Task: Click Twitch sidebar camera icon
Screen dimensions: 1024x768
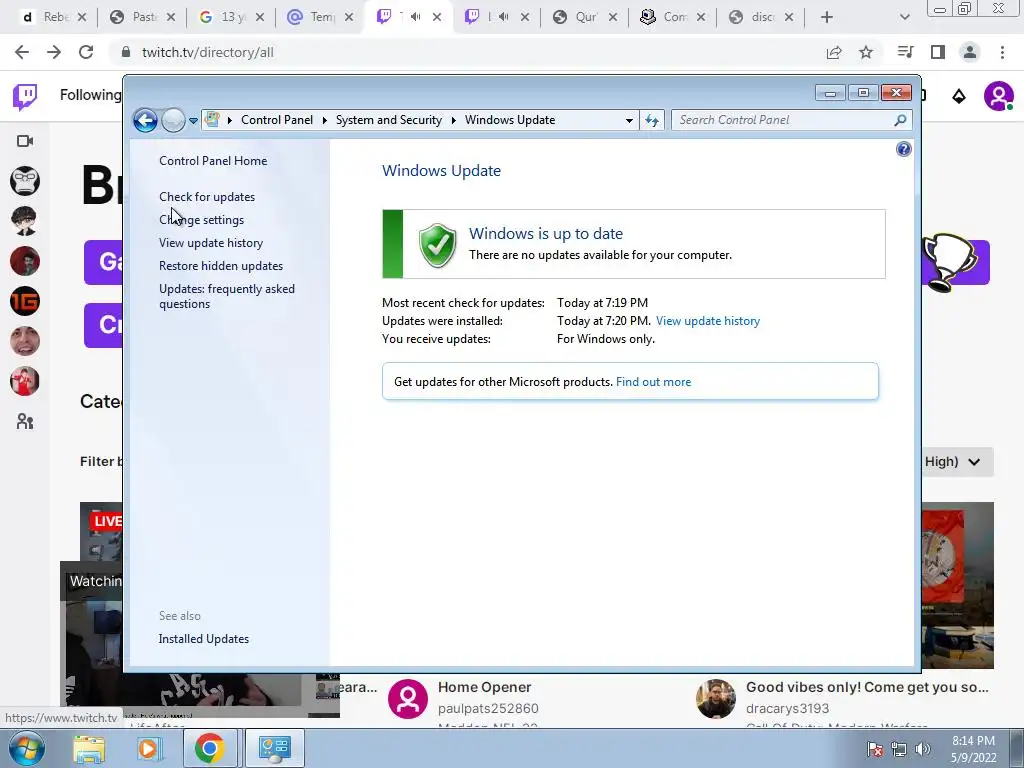Action: tap(25, 141)
